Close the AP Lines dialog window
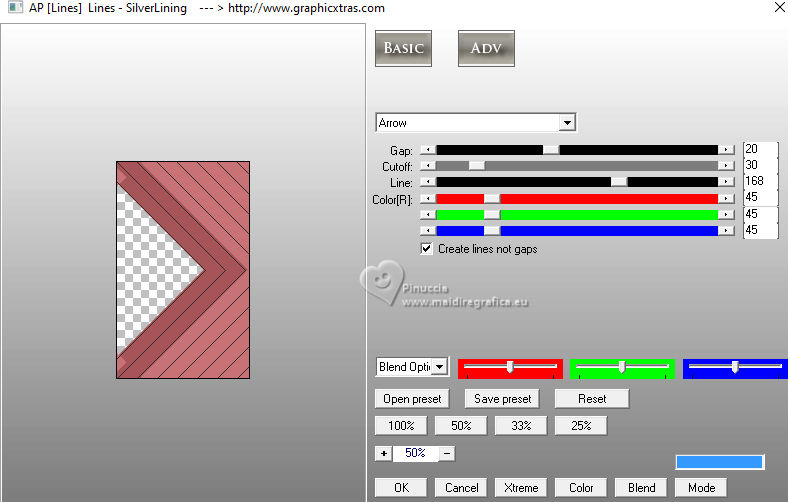Image resolution: width=788 pixels, height=502 pixels. tap(779, 8)
